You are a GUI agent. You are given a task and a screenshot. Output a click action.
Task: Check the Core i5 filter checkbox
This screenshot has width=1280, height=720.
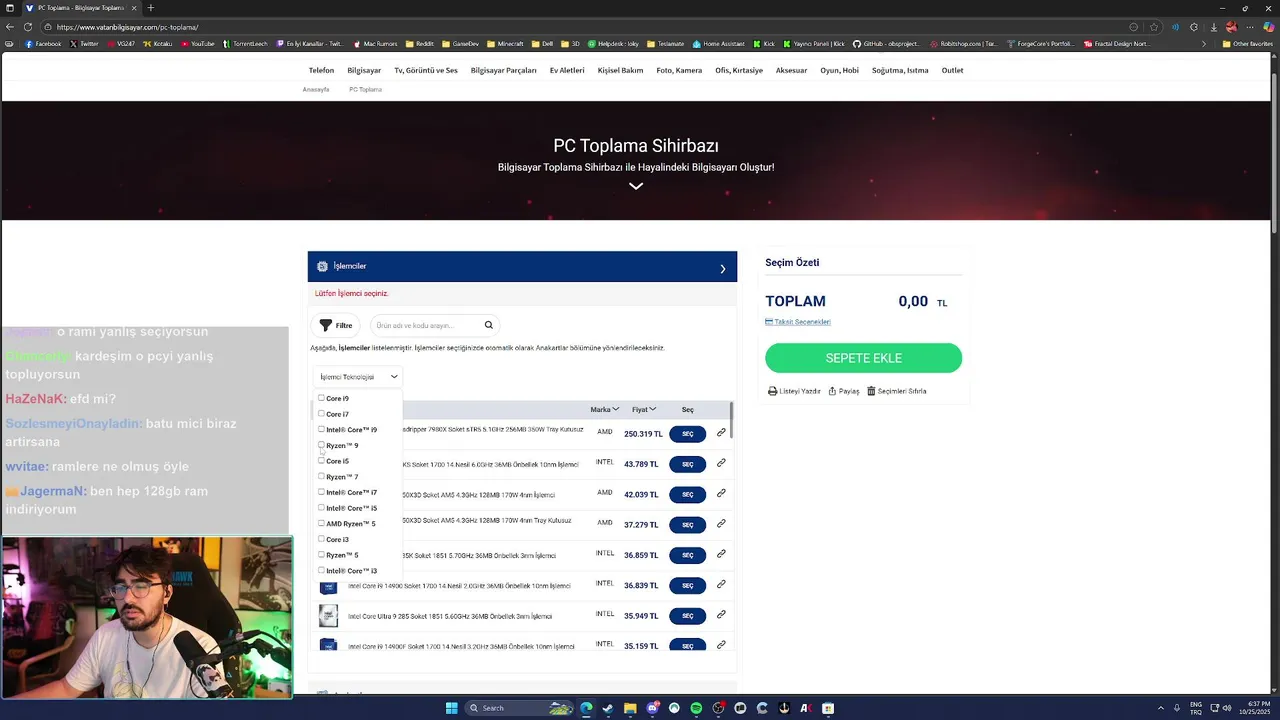point(321,461)
